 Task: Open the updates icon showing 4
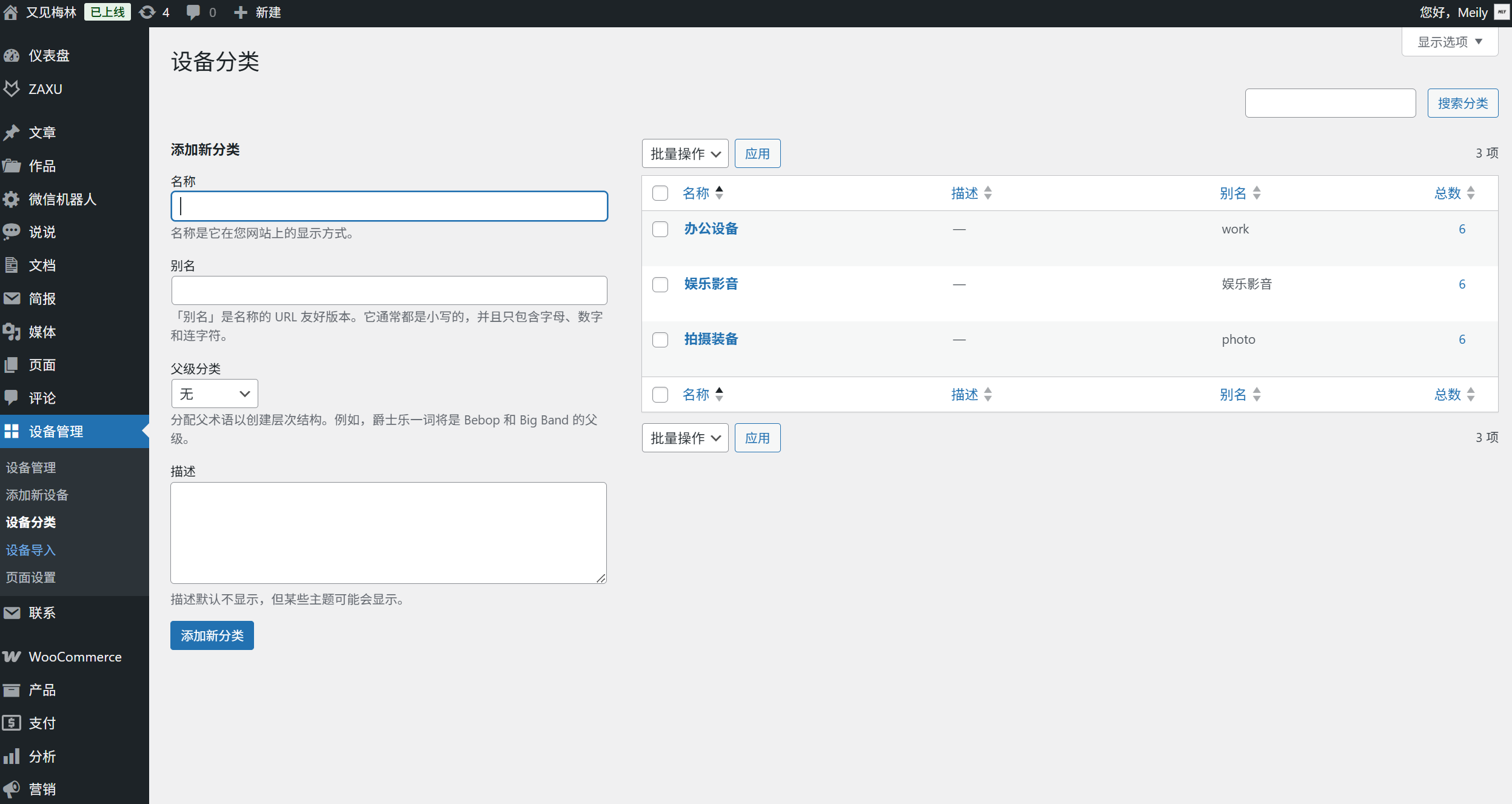pos(147,13)
